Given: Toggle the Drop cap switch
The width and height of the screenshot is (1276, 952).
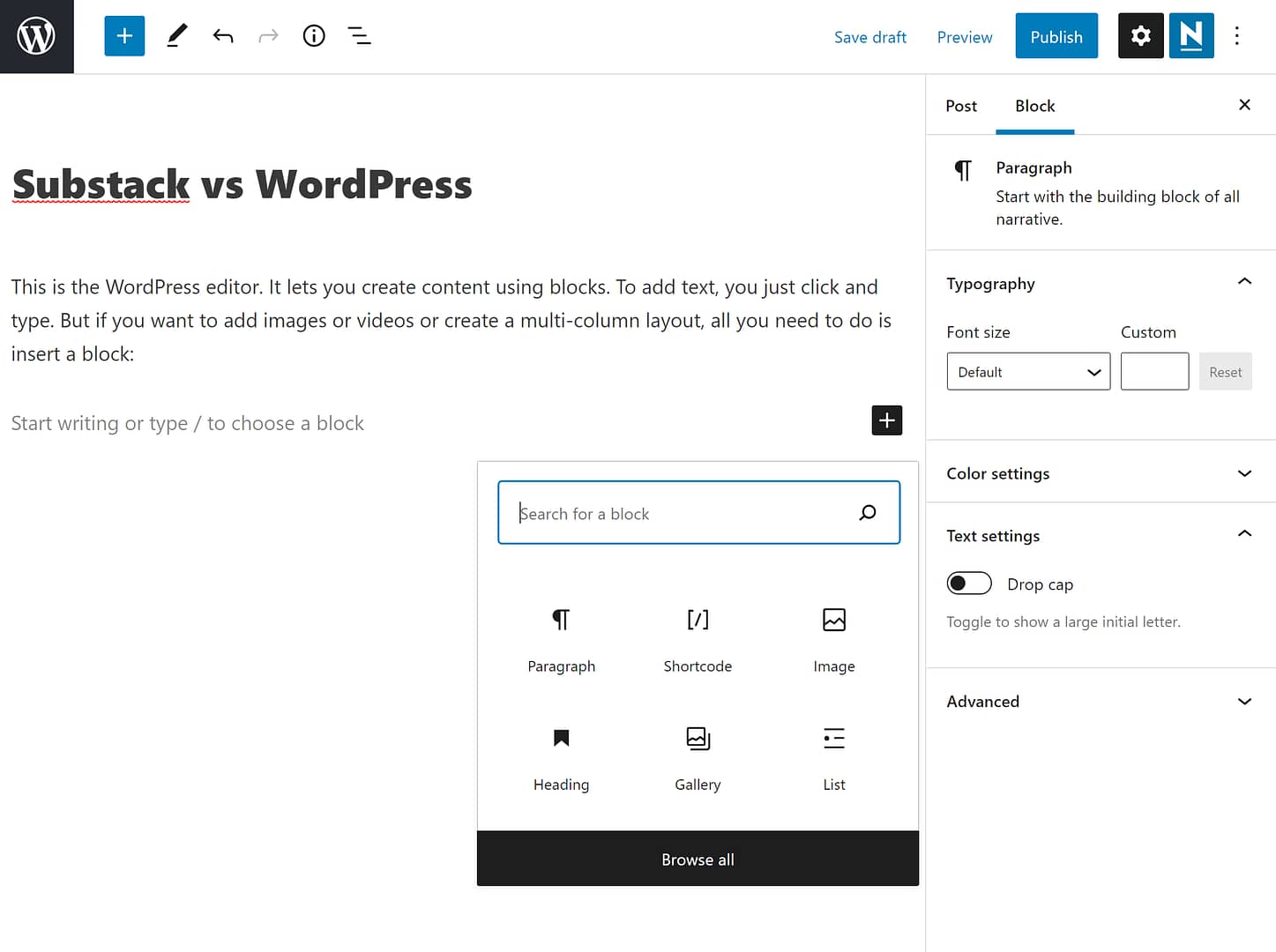Looking at the screenshot, I should (x=969, y=584).
